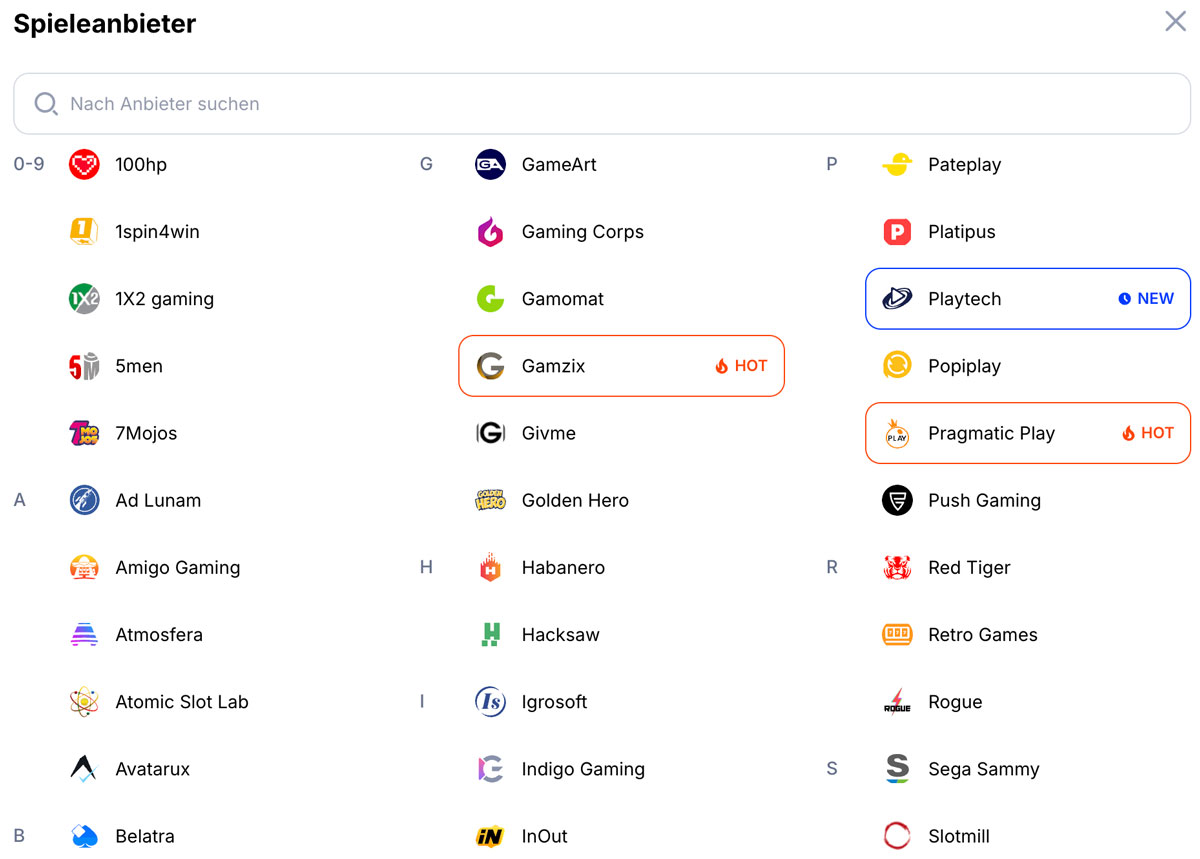Click the 5men logo icon
1200x859 pixels.
point(84,366)
